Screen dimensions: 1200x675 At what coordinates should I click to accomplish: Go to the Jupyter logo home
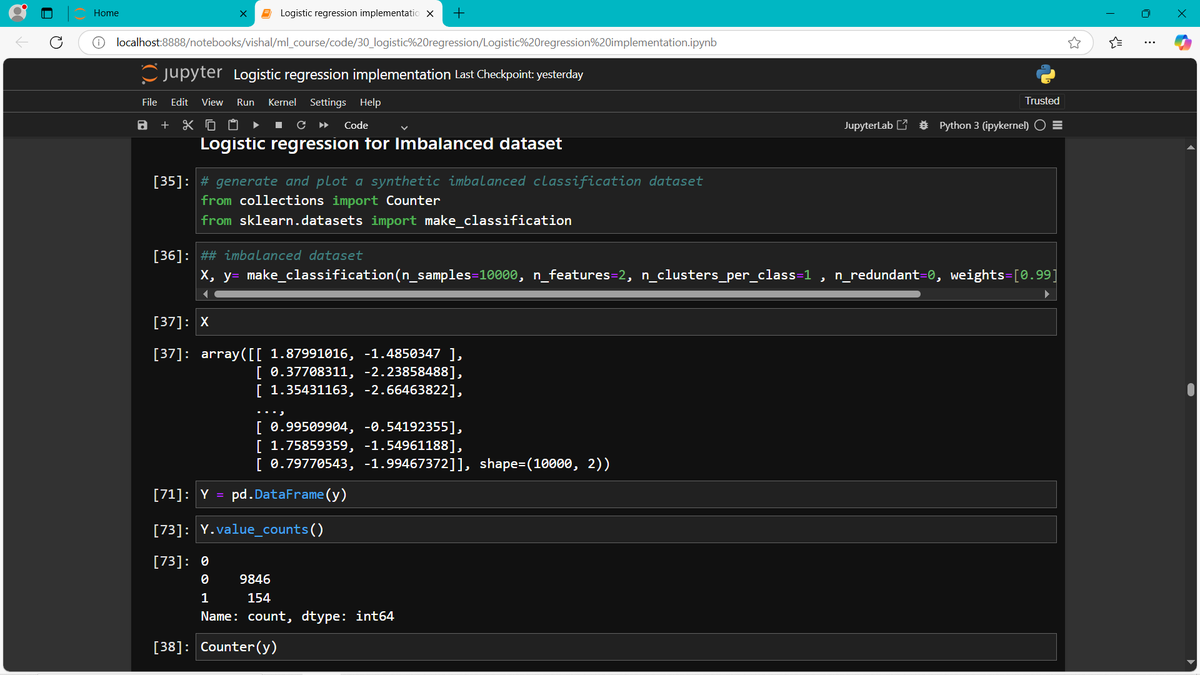coord(180,74)
